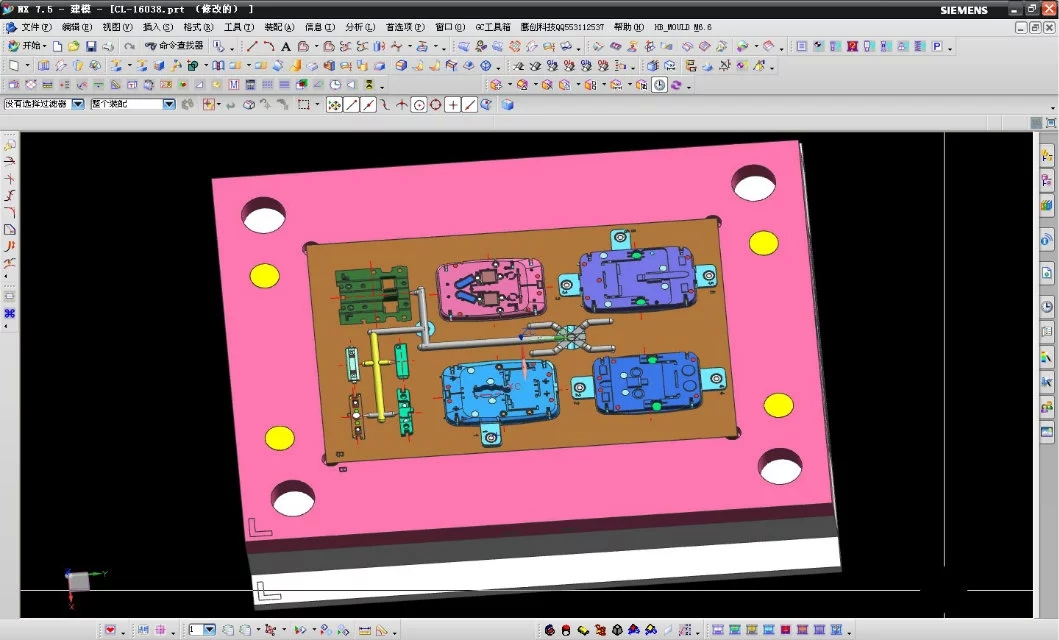Toggle the arc center snap point
This screenshot has height=640, width=1059.
tap(419, 105)
